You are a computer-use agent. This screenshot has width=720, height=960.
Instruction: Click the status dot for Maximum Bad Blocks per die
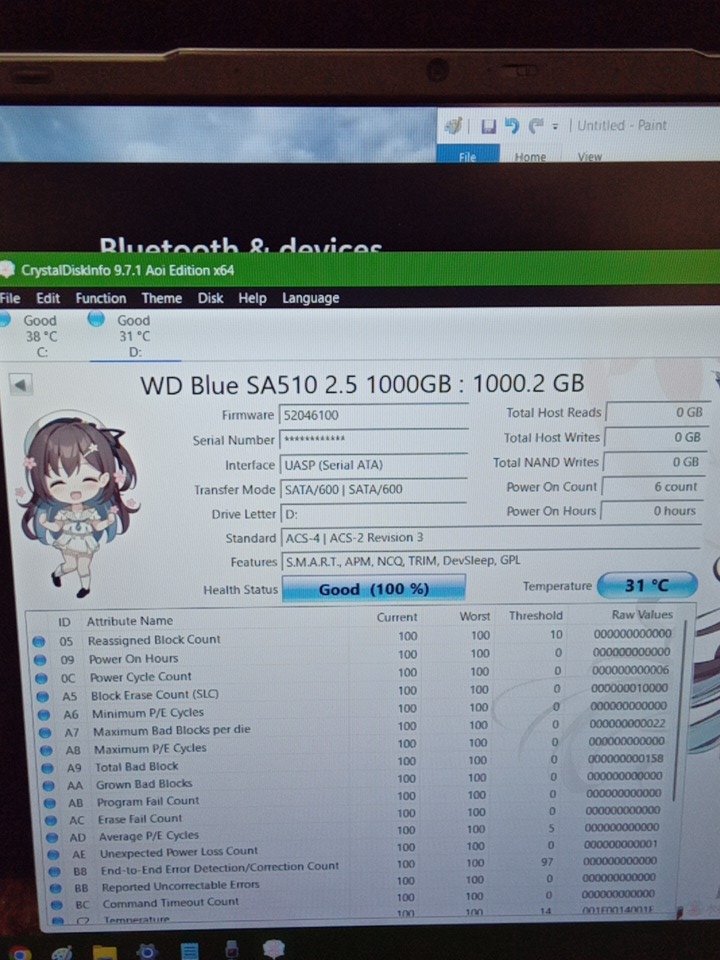click(x=45, y=732)
